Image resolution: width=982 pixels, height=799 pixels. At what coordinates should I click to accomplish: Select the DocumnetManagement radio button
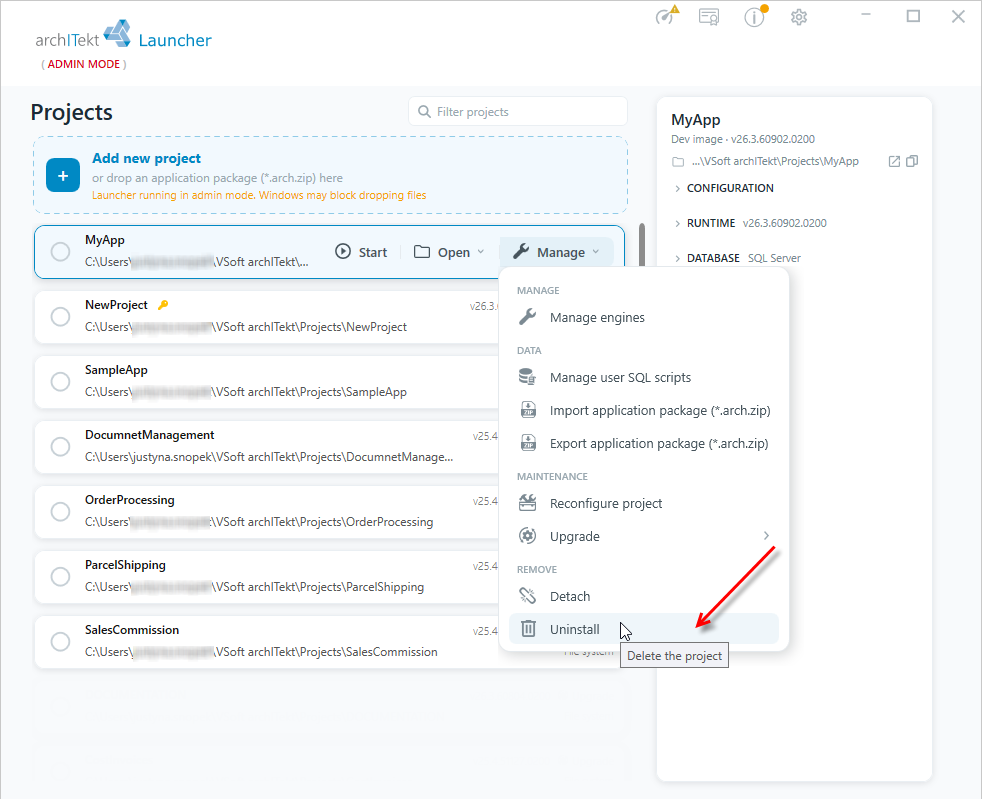coord(60,446)
